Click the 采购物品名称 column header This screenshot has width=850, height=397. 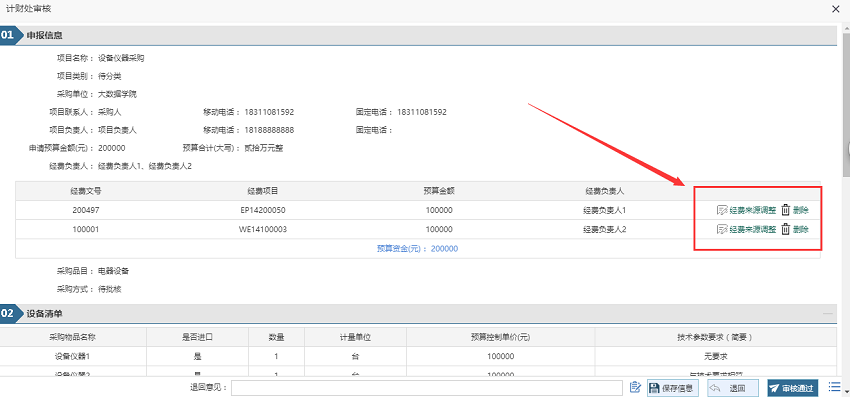coord(73,337)
